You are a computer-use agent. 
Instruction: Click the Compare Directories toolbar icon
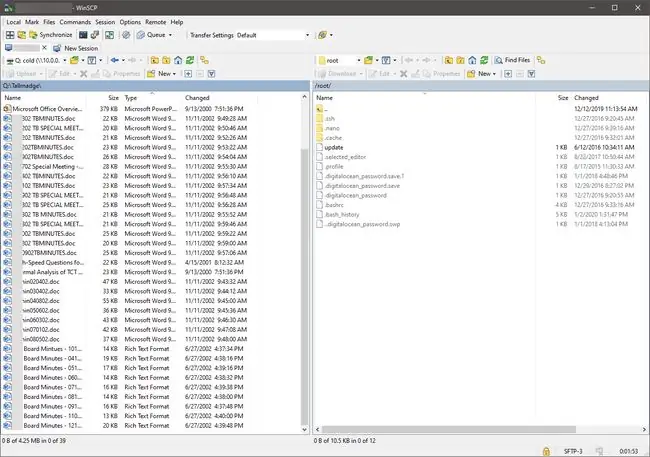(22, 35)
